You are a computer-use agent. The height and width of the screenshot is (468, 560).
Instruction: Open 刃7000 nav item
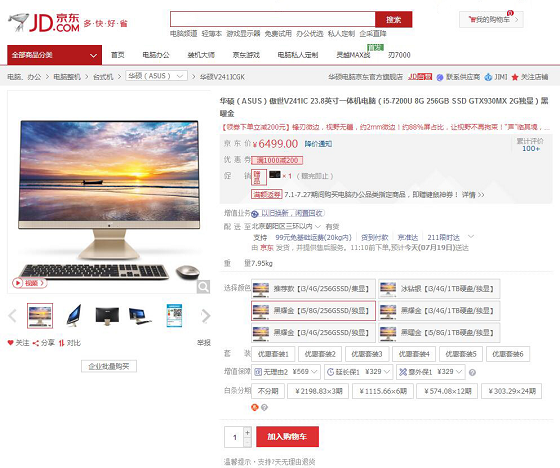(399, 55)
